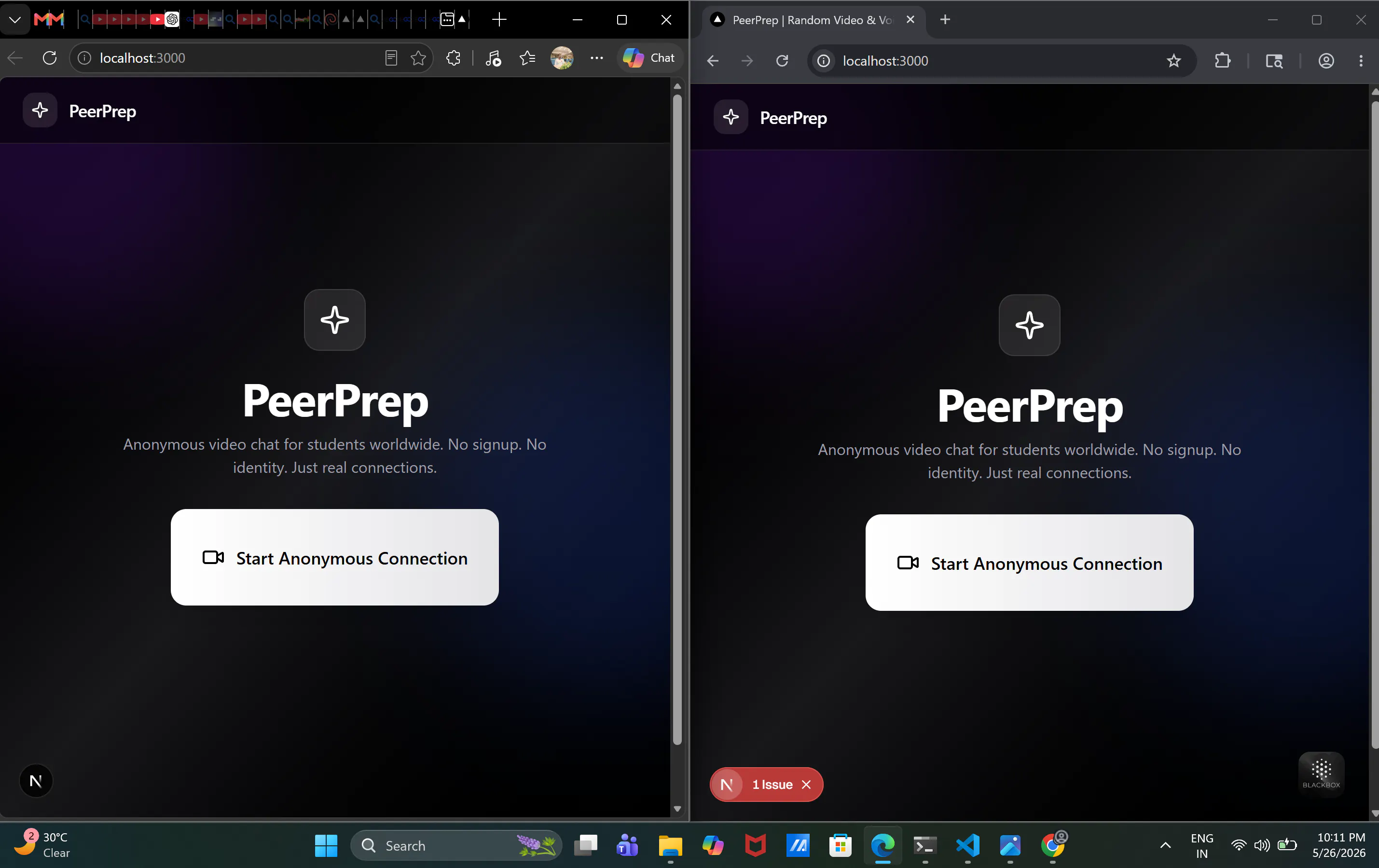Click the PeerPrep header logo in Edge
The height and width of the screenshot is (868, 1379).
(x=40, y=110)
